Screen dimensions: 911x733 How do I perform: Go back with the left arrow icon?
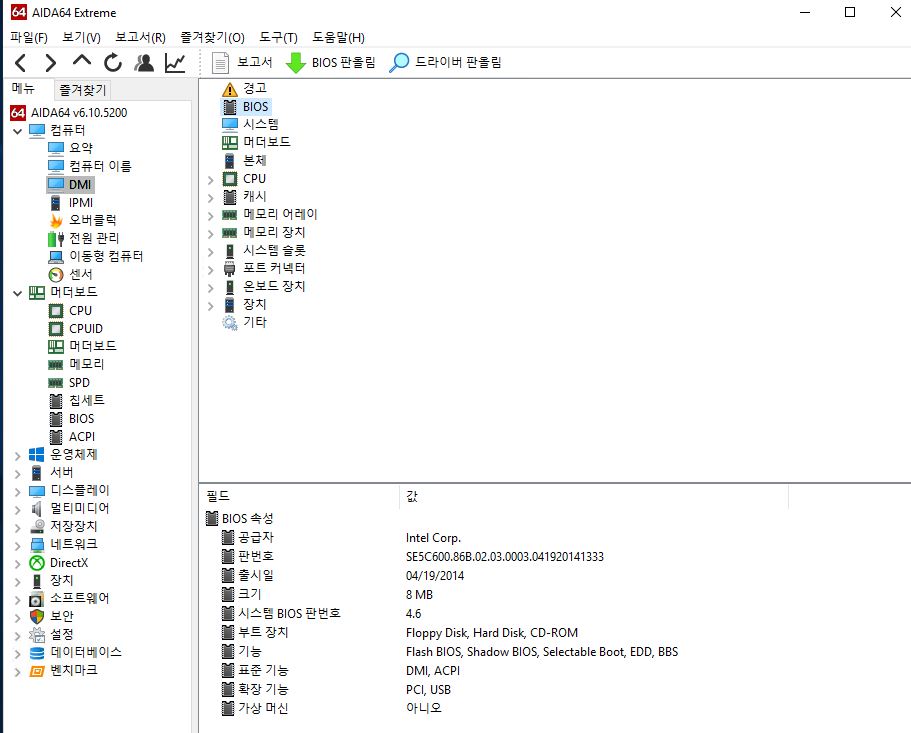21,62
